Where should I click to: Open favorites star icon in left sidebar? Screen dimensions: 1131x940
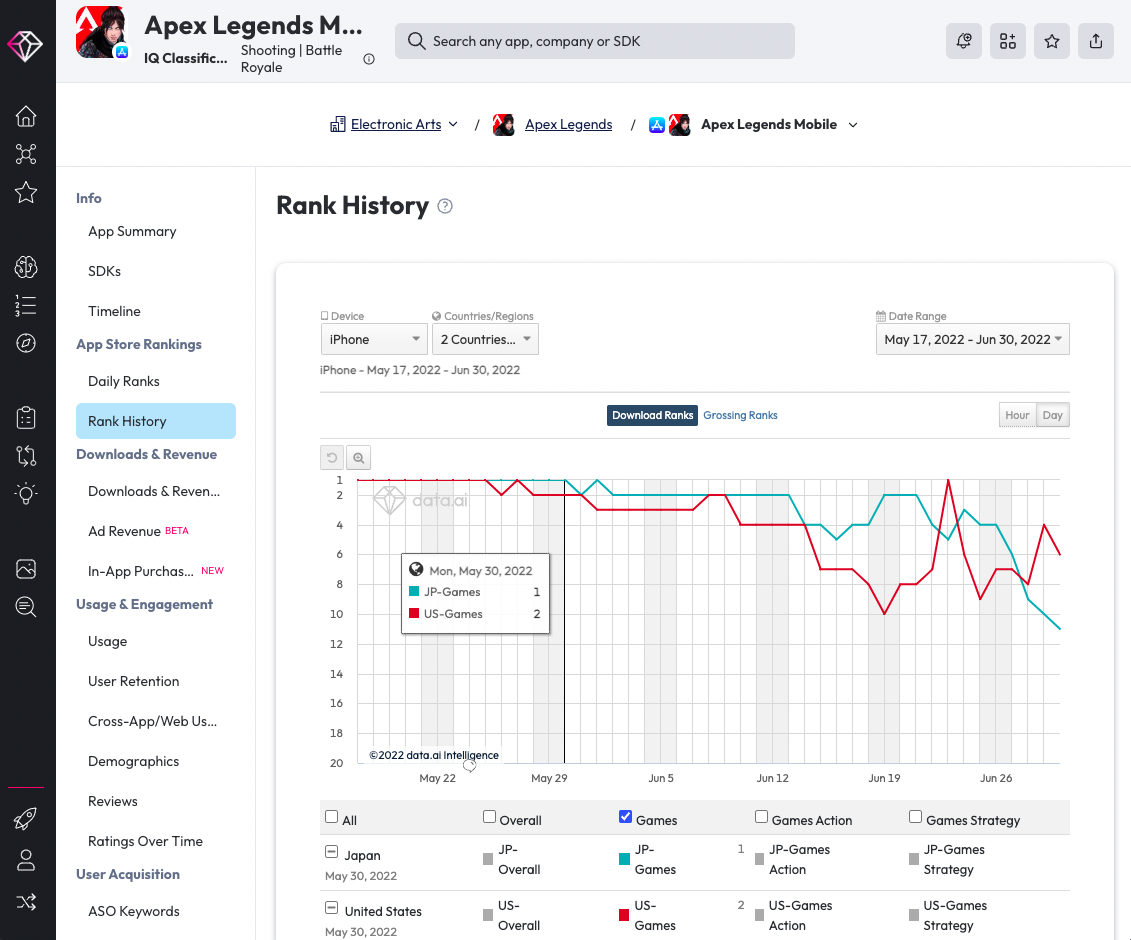26,192
